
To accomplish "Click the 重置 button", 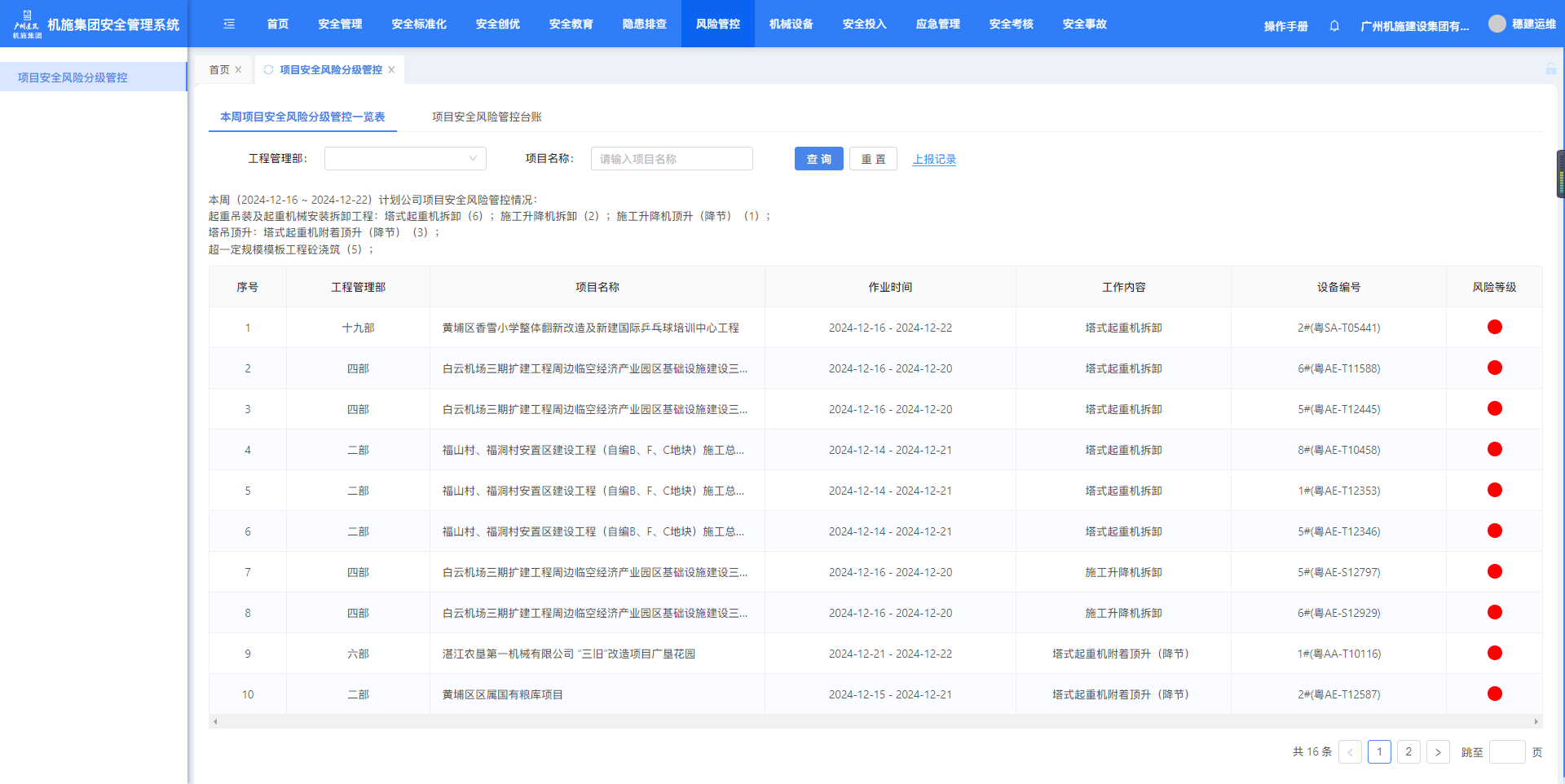I will click(x=873, y=159).
